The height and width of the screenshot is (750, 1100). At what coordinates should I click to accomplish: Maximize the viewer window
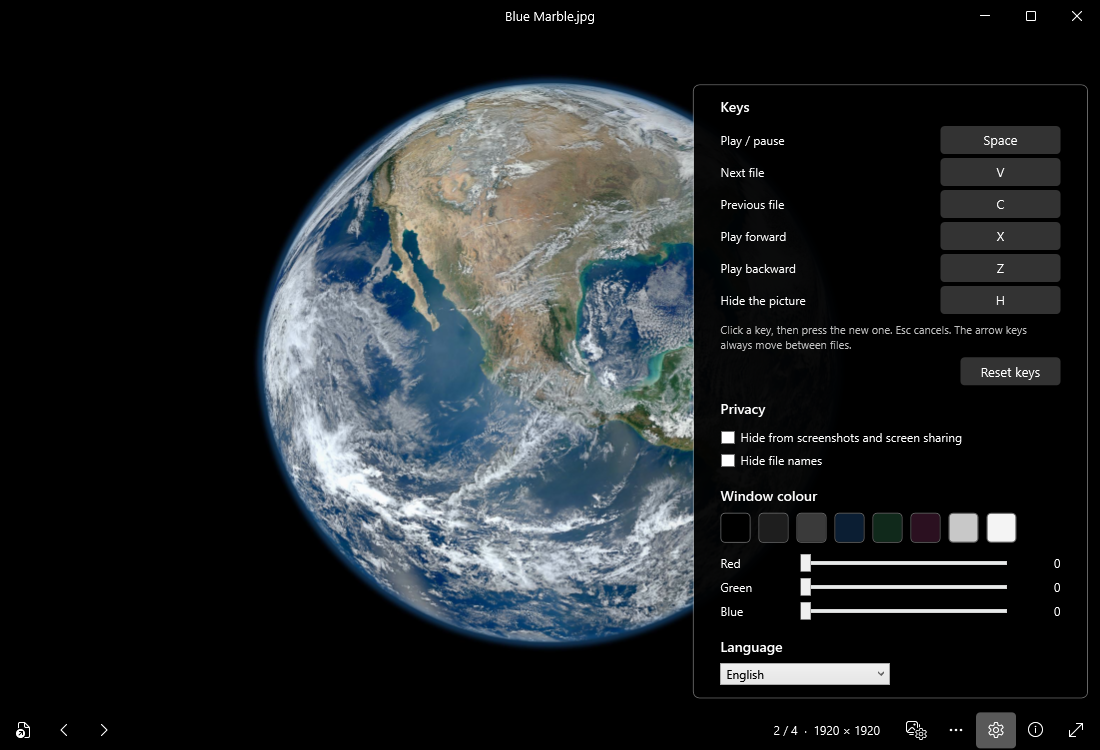(x=1031, y=15)
